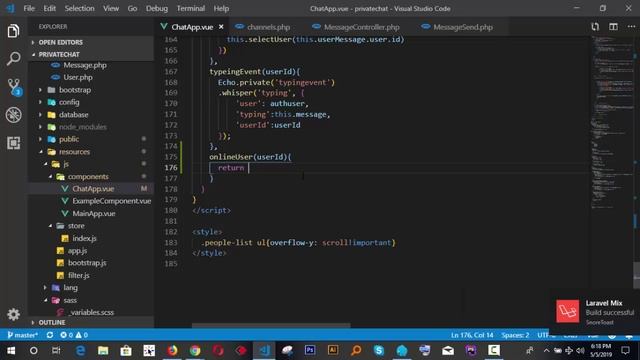Click the Laravel Mix build notification

pos(595,312)
